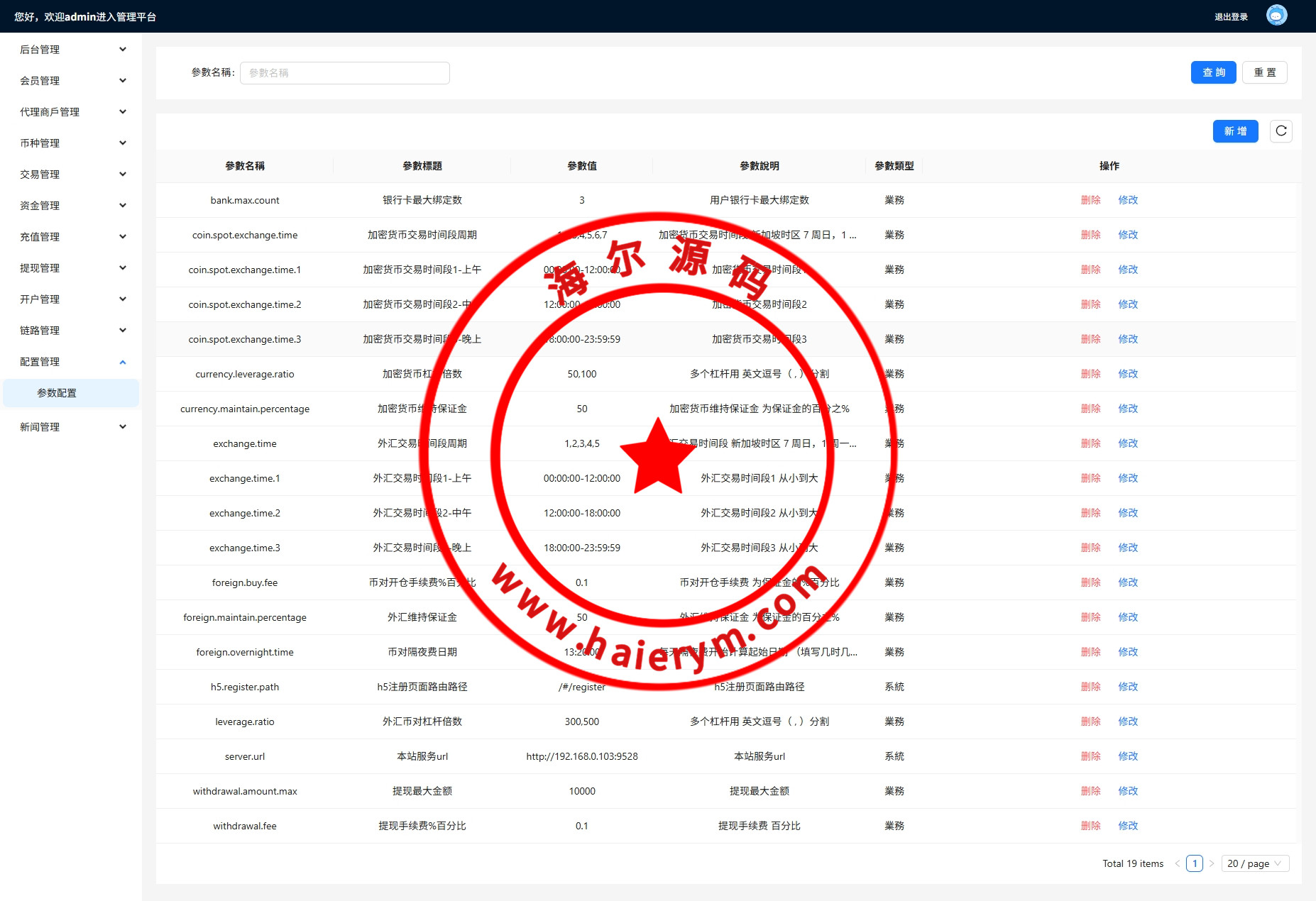The height and width of the screenshot is (901, 1316).
Task: Go to the next page arrow
Action: click(x=1212, y=863)
